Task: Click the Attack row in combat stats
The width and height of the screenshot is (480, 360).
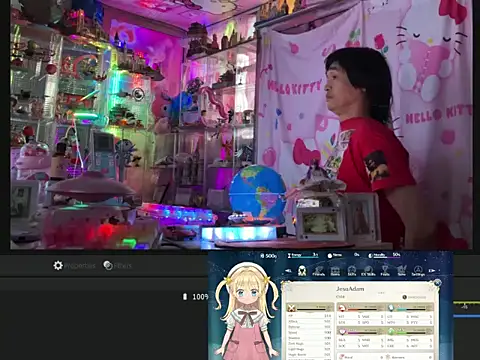Action: 310,321
